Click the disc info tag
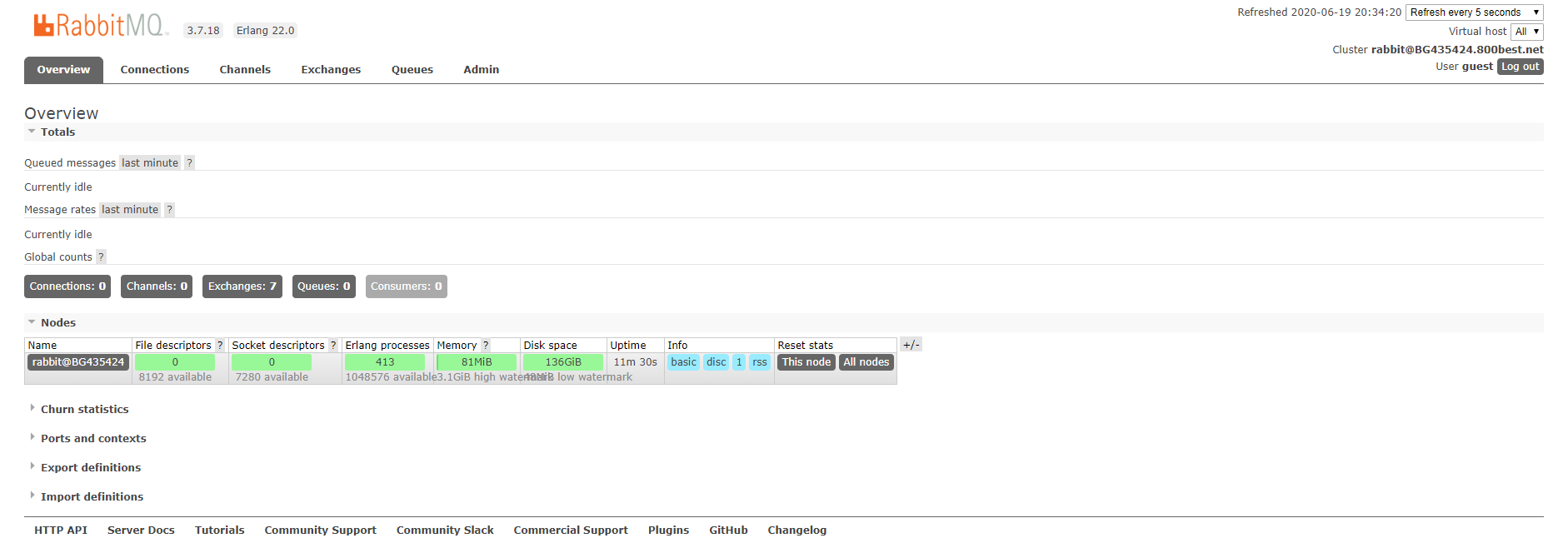The width and height of the screenshot is (1568, 538). tap(717, 362)
